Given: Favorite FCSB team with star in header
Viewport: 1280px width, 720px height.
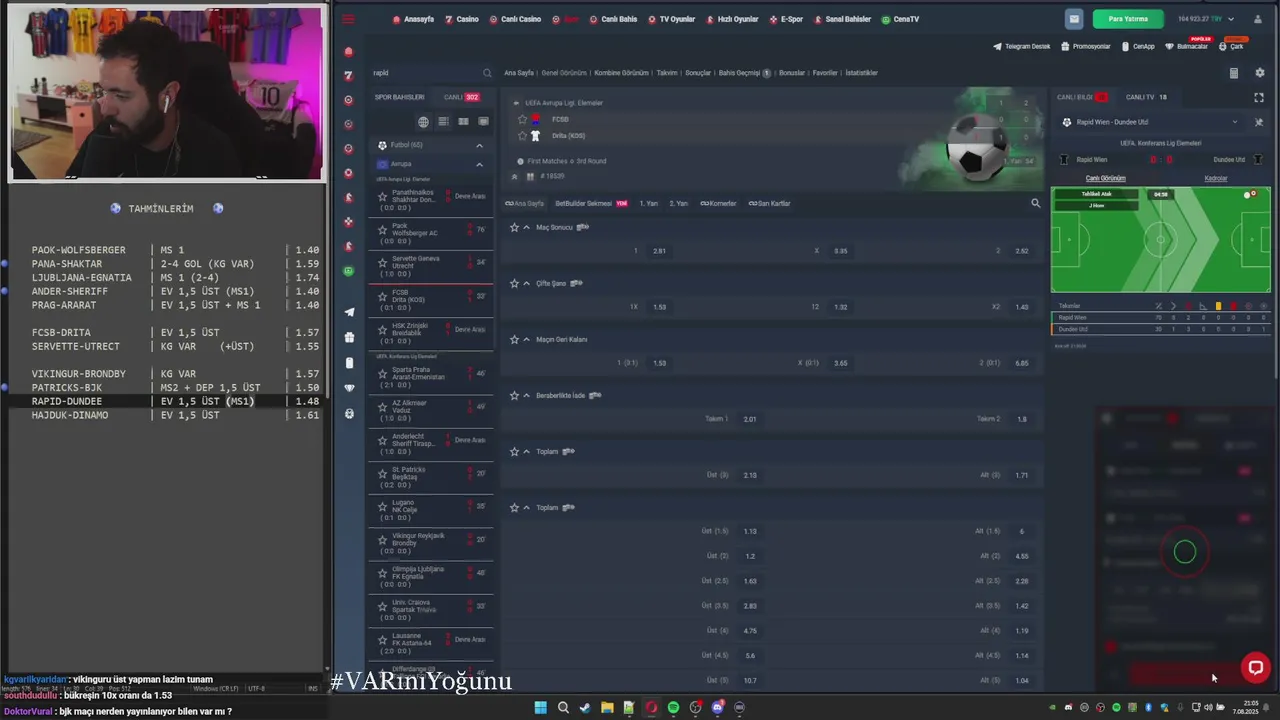Looking at the screenshot, I should point(522,119).
